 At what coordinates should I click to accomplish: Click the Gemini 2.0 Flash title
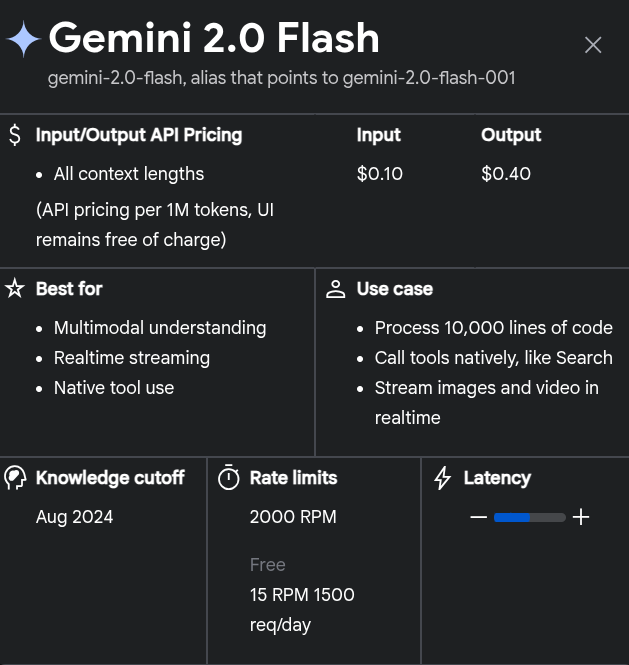(x=214, y=39)
